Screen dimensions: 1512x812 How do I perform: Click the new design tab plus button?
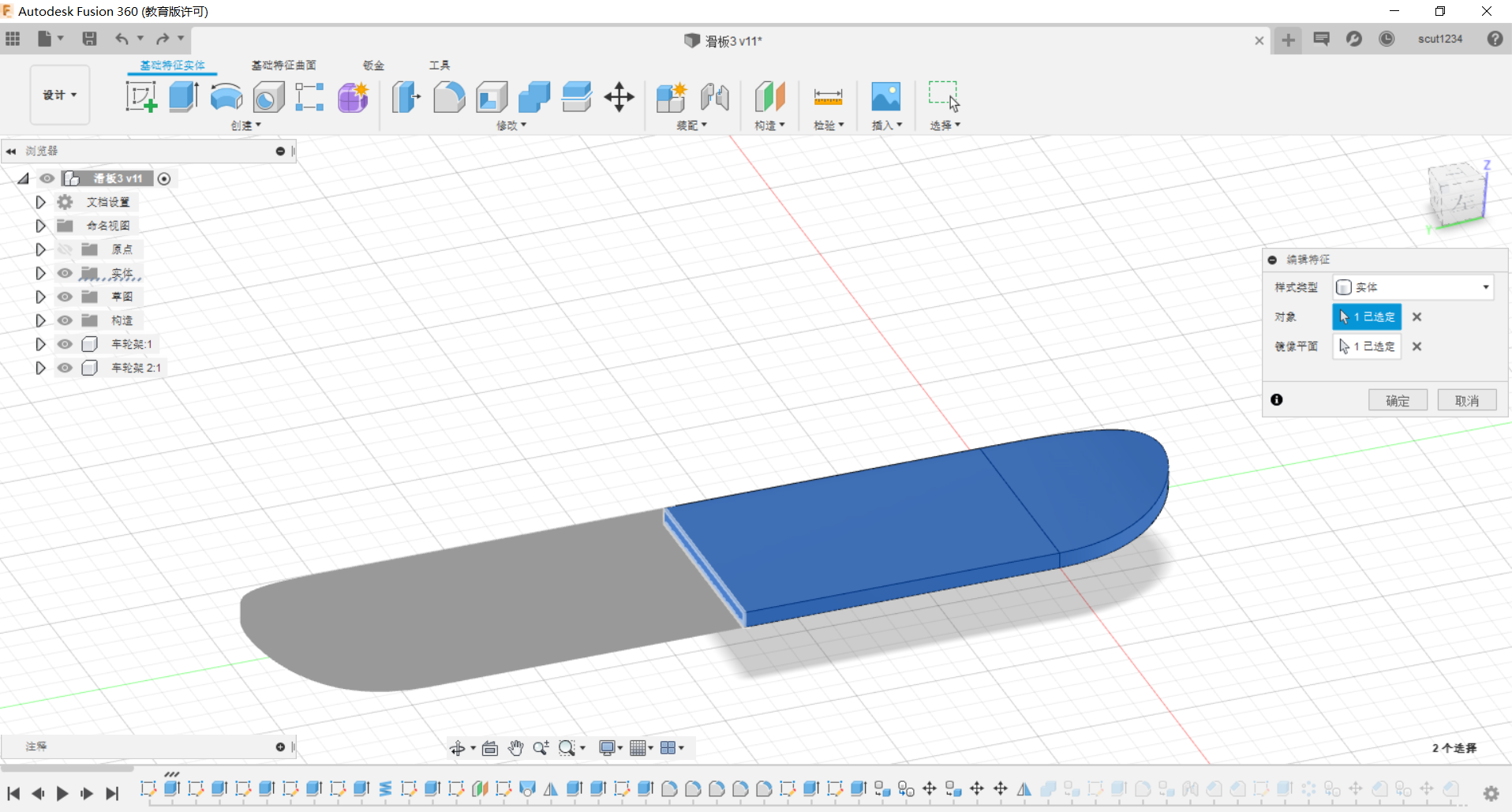pyautogui.click(x=1288, y=40)
